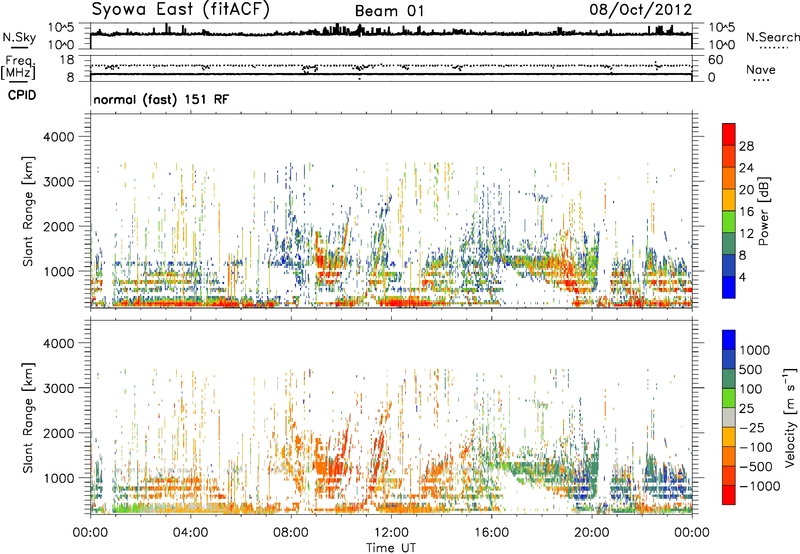800x554 pixels.
Task: Click the power panel 'Slant Range [km]' label
Action: 28,211
